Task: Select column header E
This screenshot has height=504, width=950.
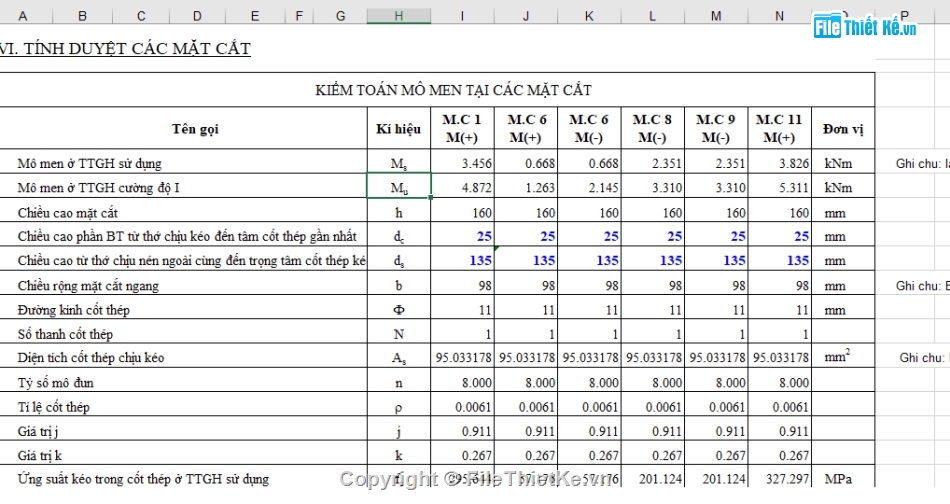Action: tap(255, 16)
